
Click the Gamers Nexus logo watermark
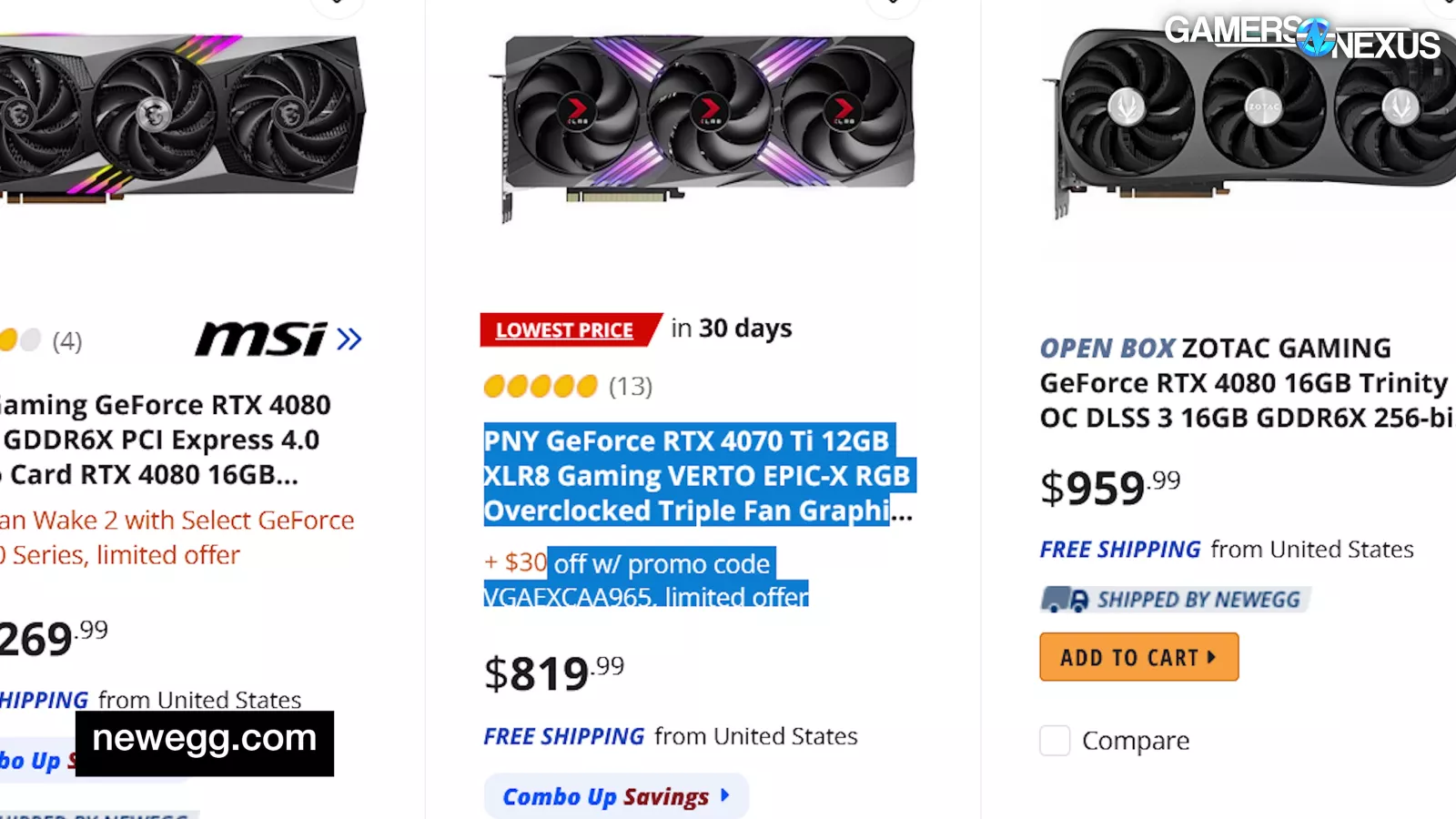tap(1301, 38)
